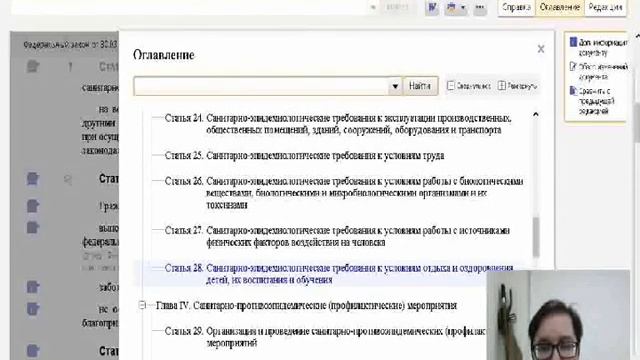Open the arrow beside the print icon
The image size is (640, 360).
[463, 8]
